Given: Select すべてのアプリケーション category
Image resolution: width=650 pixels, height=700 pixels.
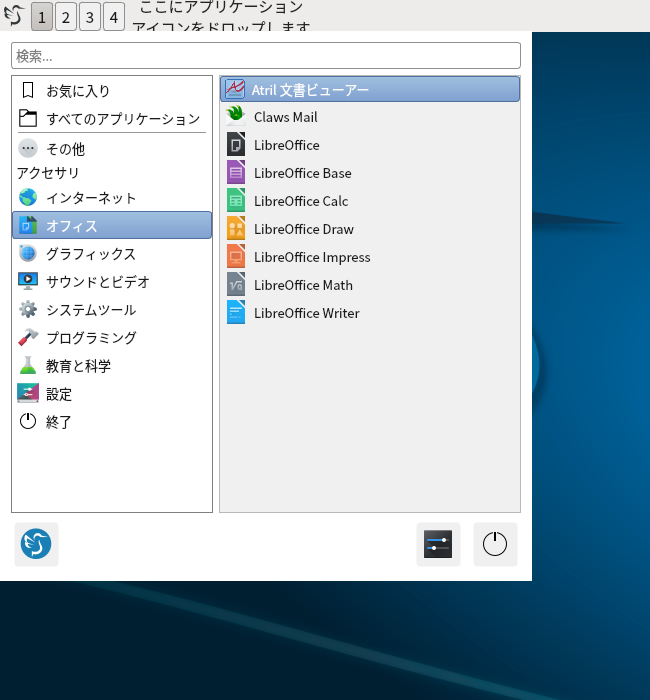Looking at the screenshot, I should [112, 119].
